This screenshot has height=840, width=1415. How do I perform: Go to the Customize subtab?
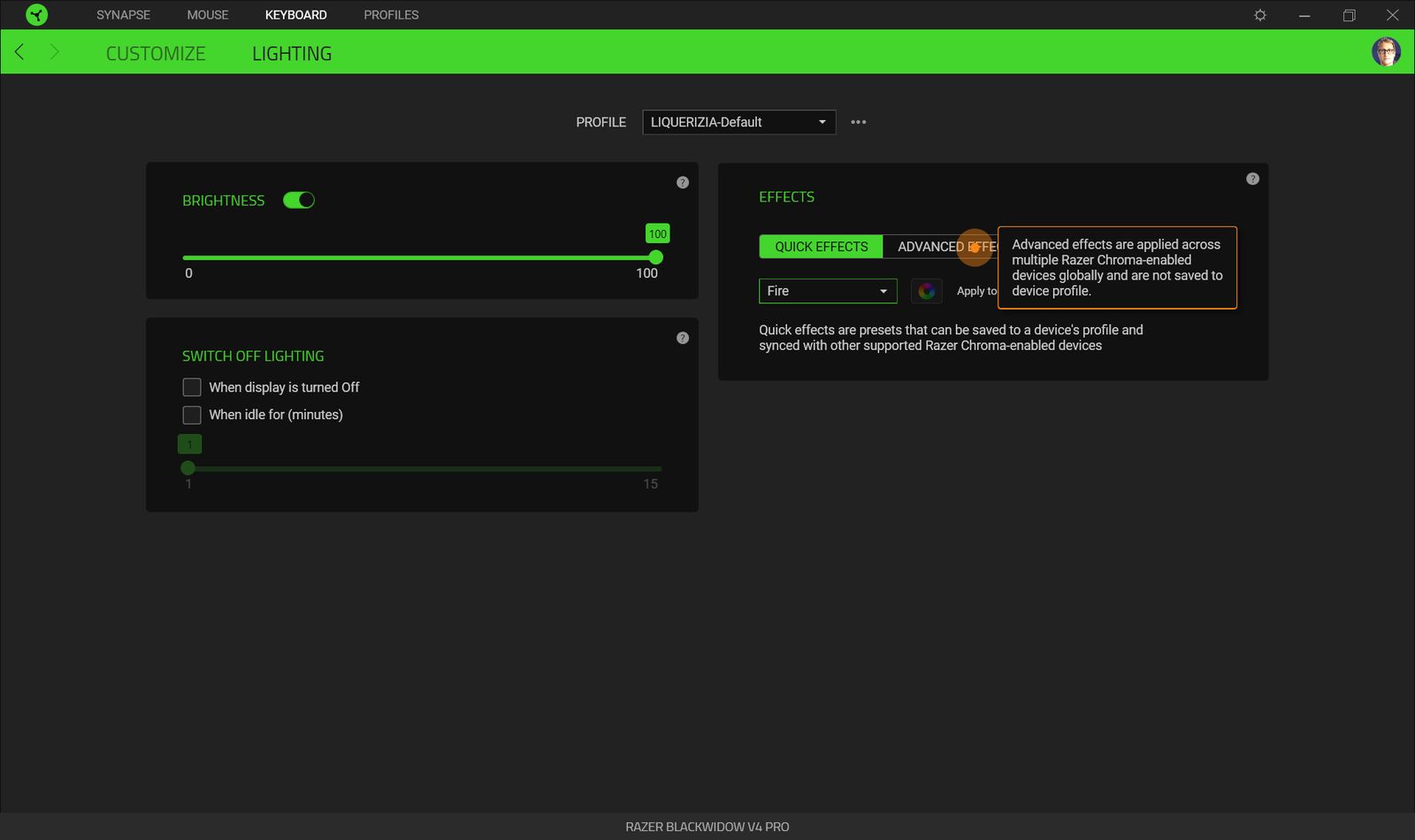tap(156, 54)
